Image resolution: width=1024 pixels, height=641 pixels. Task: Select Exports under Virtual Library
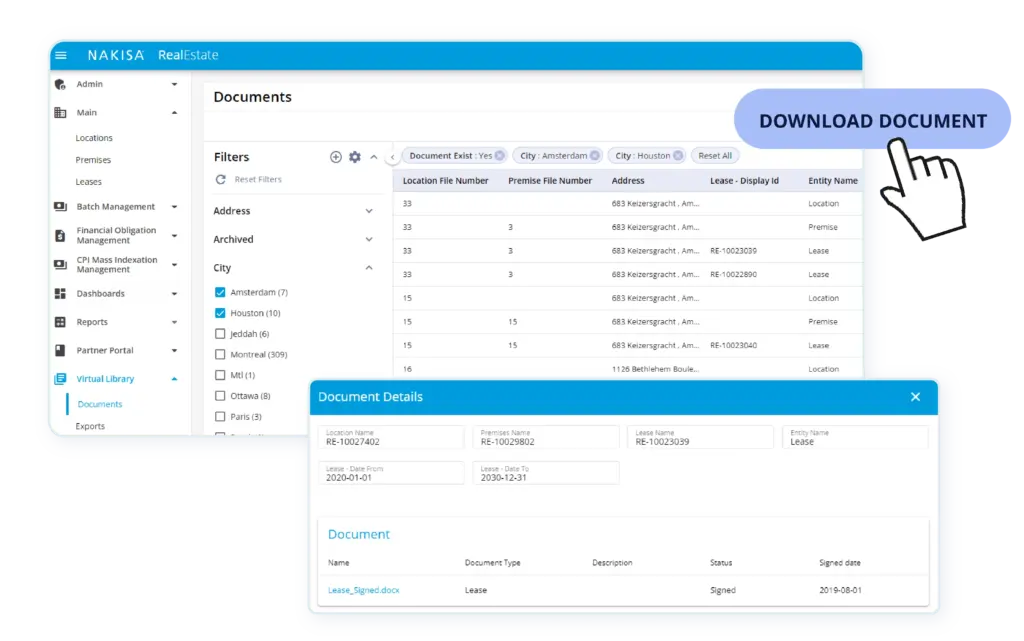click(x=90, y=426)
